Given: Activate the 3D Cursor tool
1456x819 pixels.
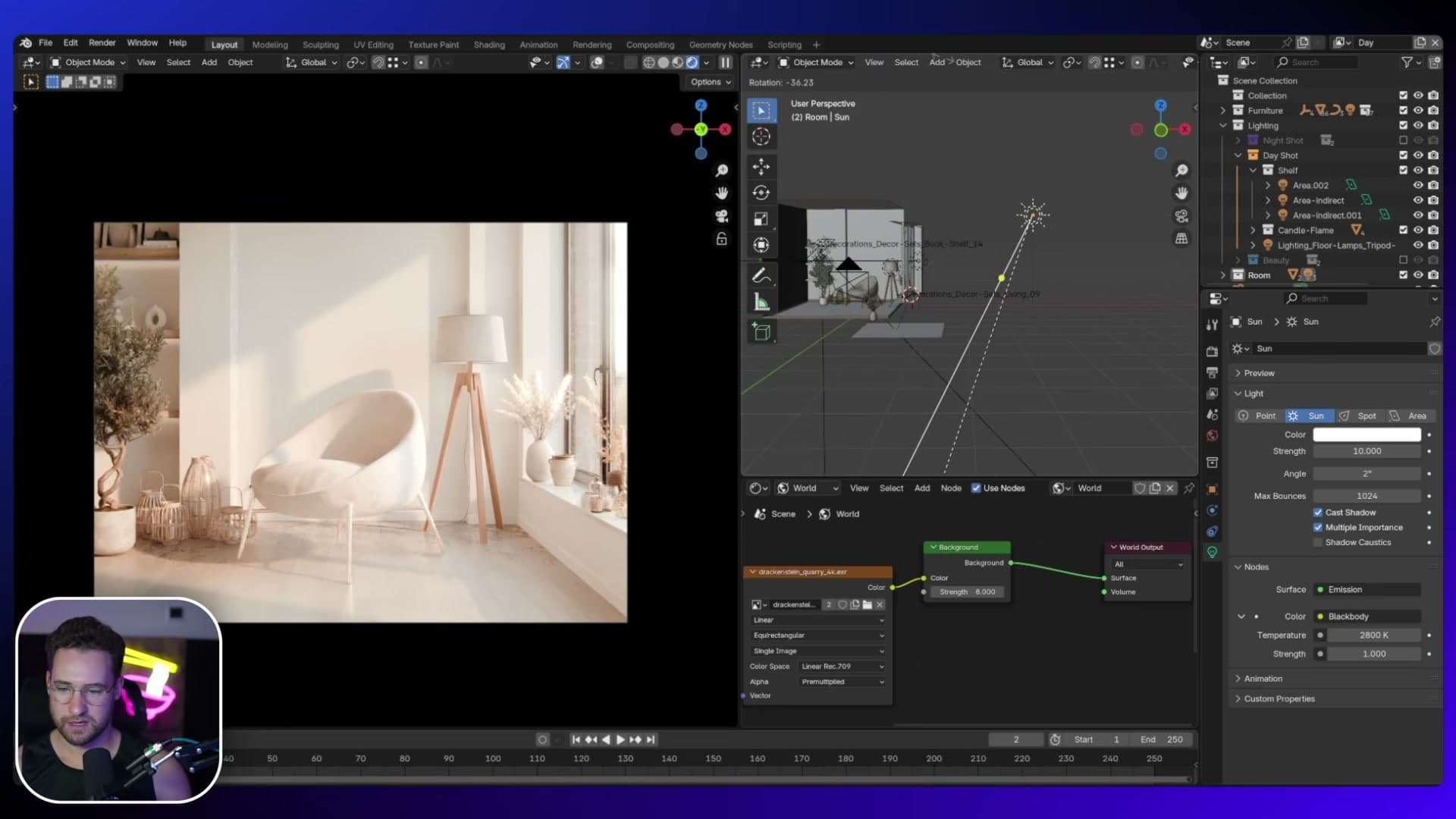Looking at the screenshot, I should pyautogui.click(x=761, y=136).
